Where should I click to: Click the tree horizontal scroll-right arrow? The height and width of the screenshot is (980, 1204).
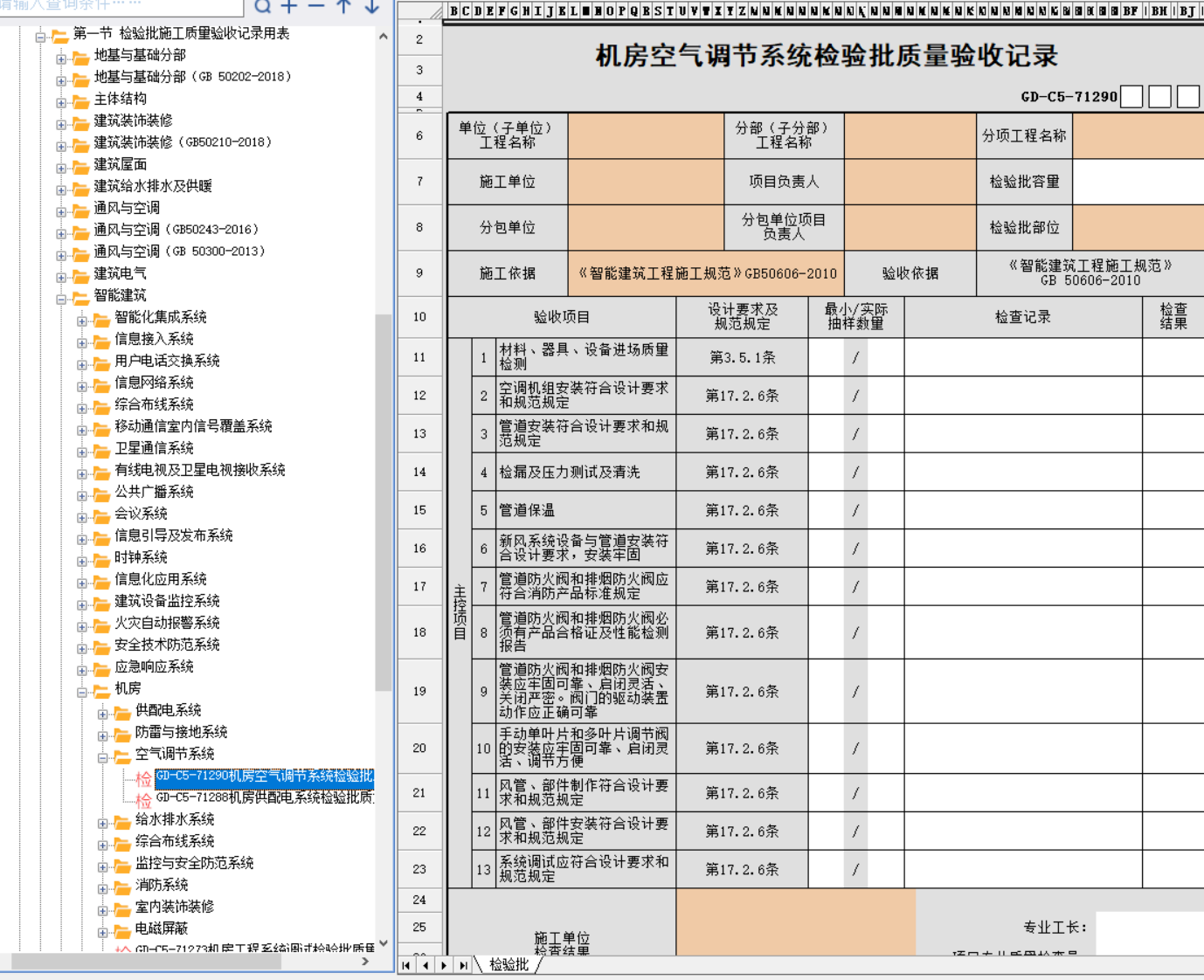(x=365, y=961)
